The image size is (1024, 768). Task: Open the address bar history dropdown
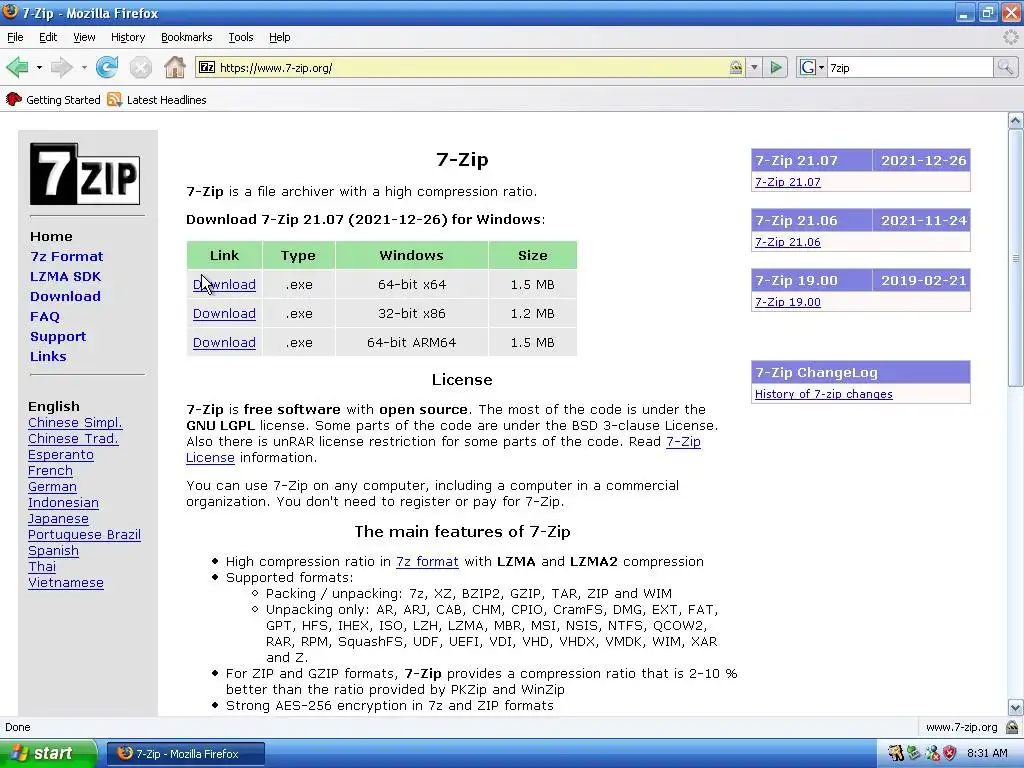[x=754, y=67]
